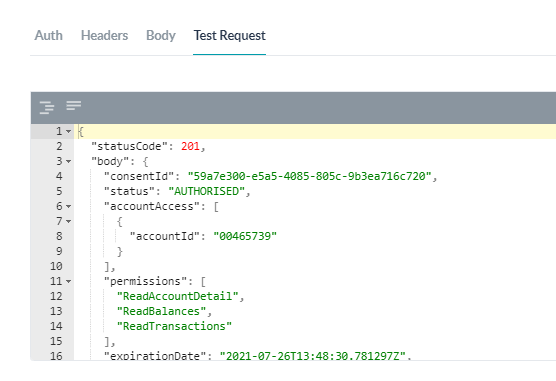Click line number 15 in the gutter
The image size is (556, 381).
coord(56,341)
